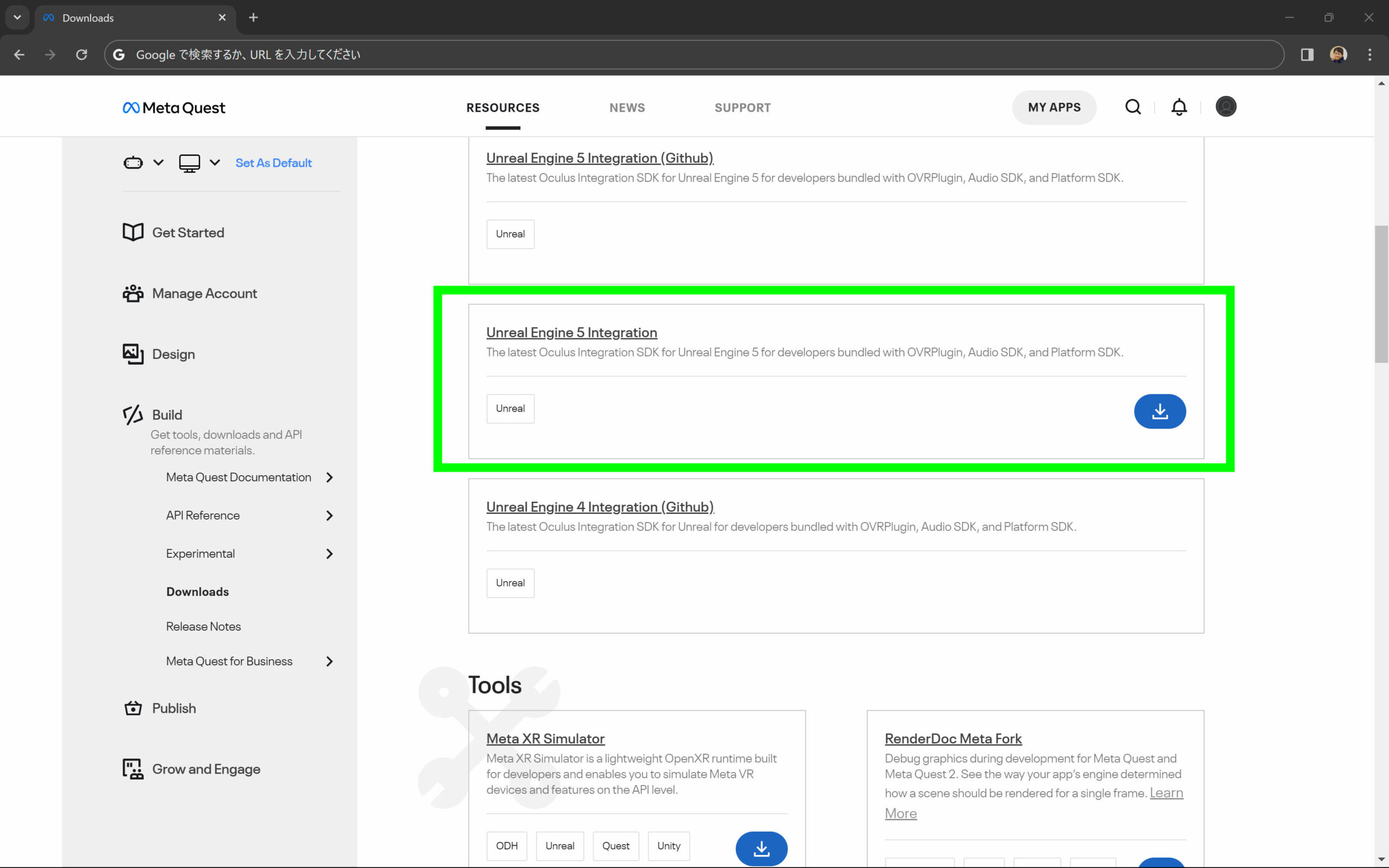The width and height of the screenshot is (1389, 868).
Task: Switch to the NEWS navigation tab
Action: tap(627, 108)
